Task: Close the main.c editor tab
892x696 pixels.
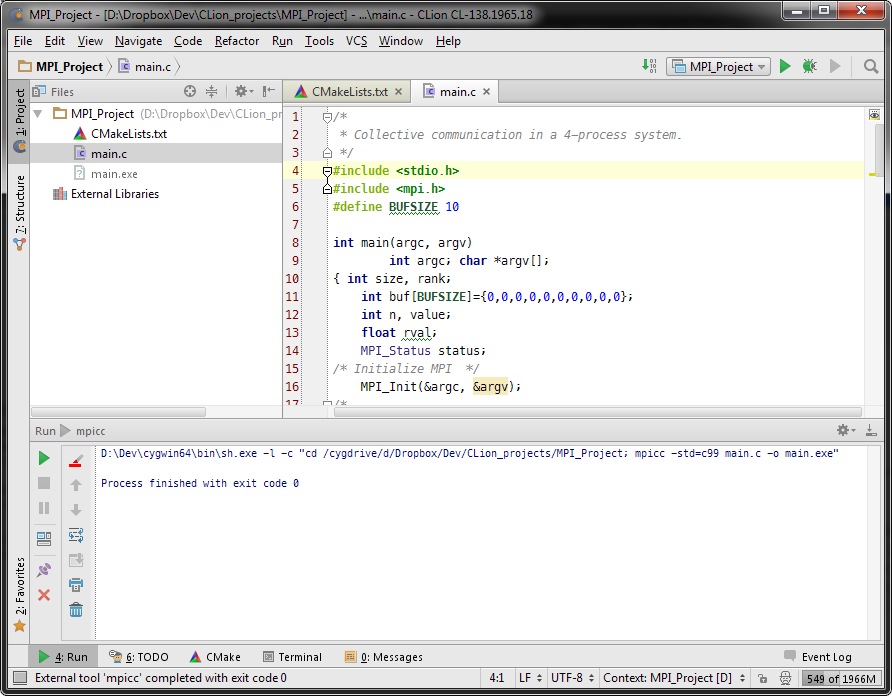Action: coord(486,92)
